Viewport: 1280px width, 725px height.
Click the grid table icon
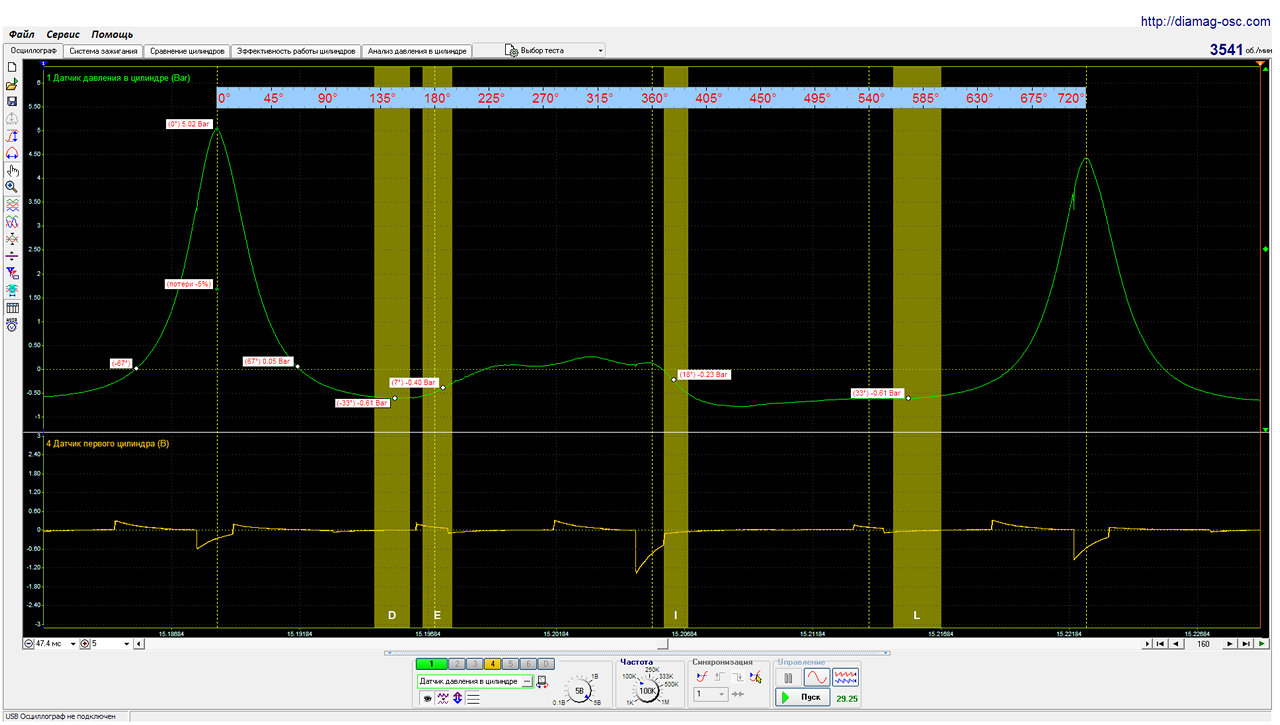[x=12, y=307]
